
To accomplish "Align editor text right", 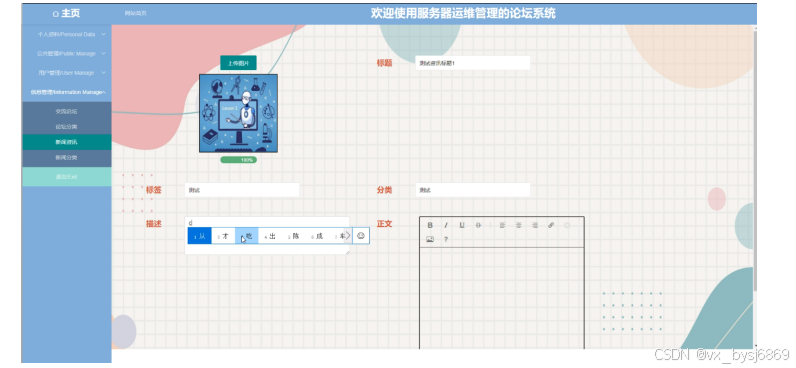I will [535, 225].
